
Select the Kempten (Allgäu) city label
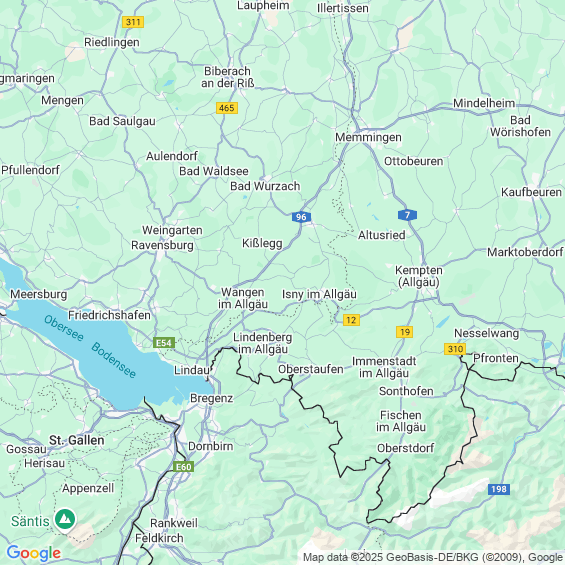(419, 276)
